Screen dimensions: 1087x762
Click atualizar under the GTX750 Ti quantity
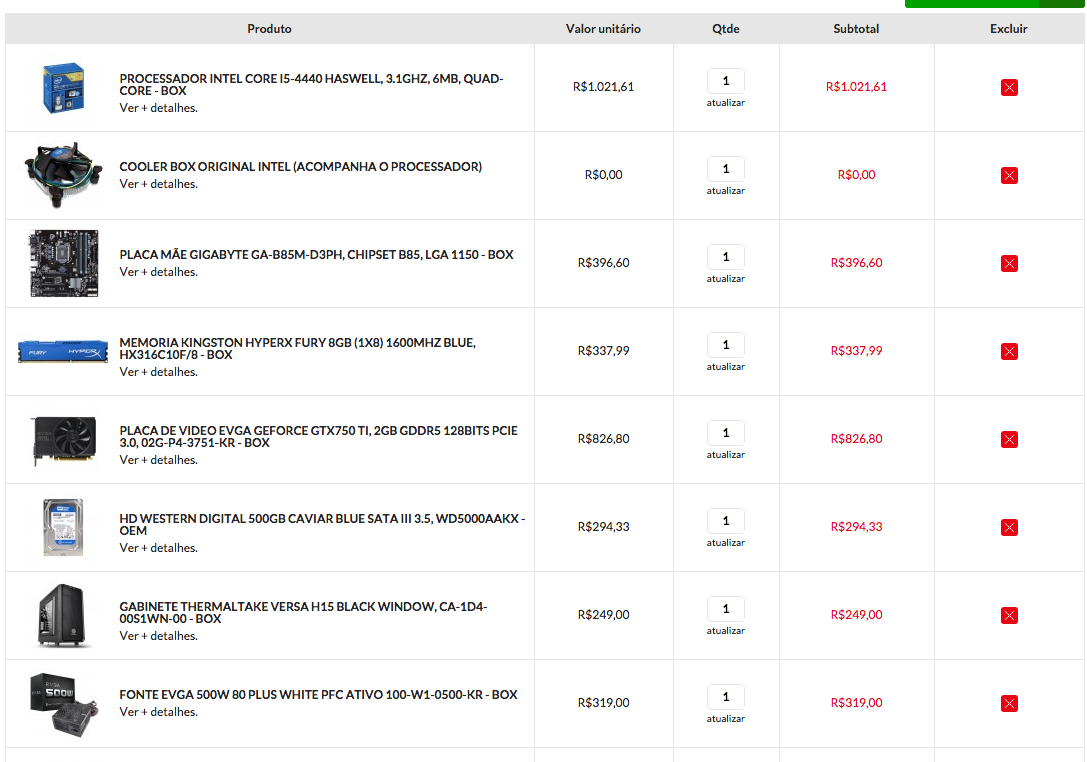tap(726, 455)
